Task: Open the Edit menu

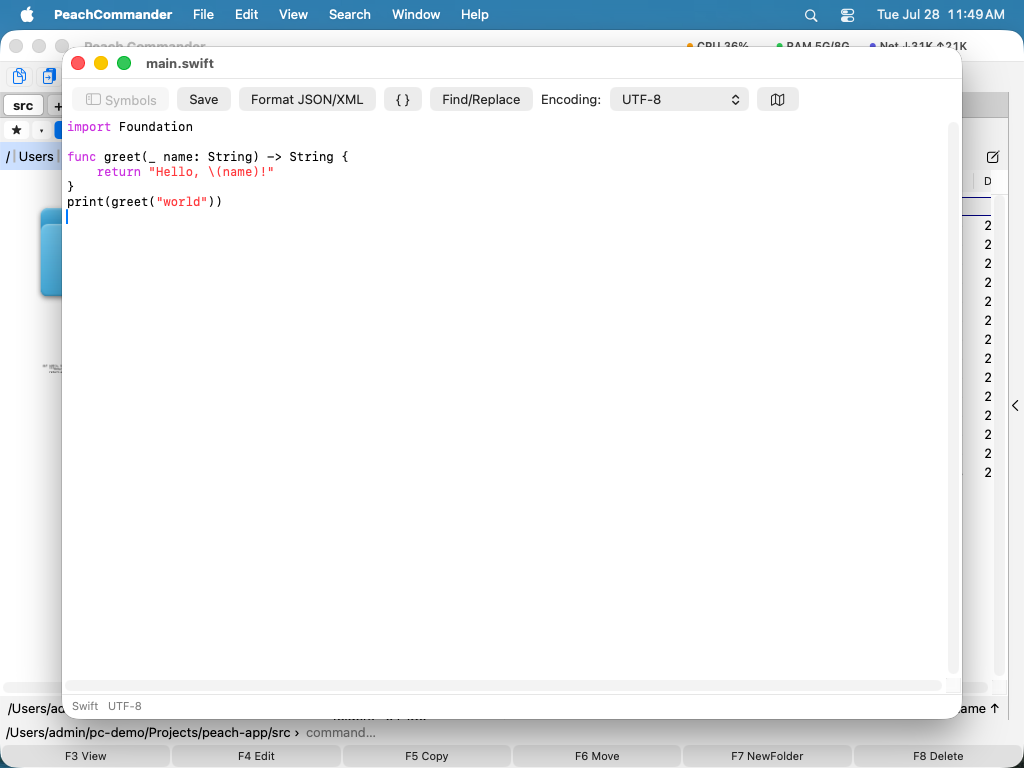Action: [x=246, y=14]
